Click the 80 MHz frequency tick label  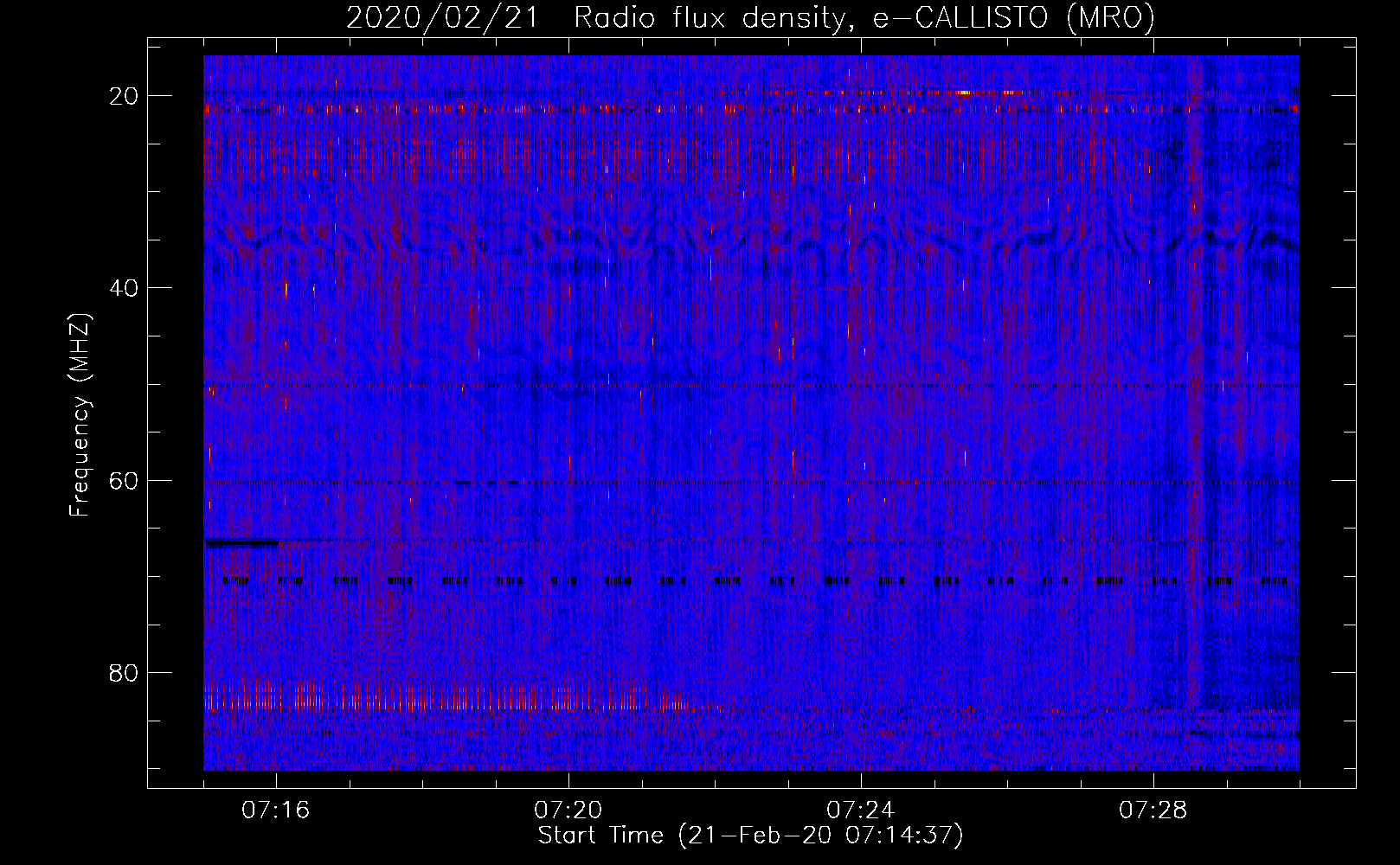coord(125,672)
